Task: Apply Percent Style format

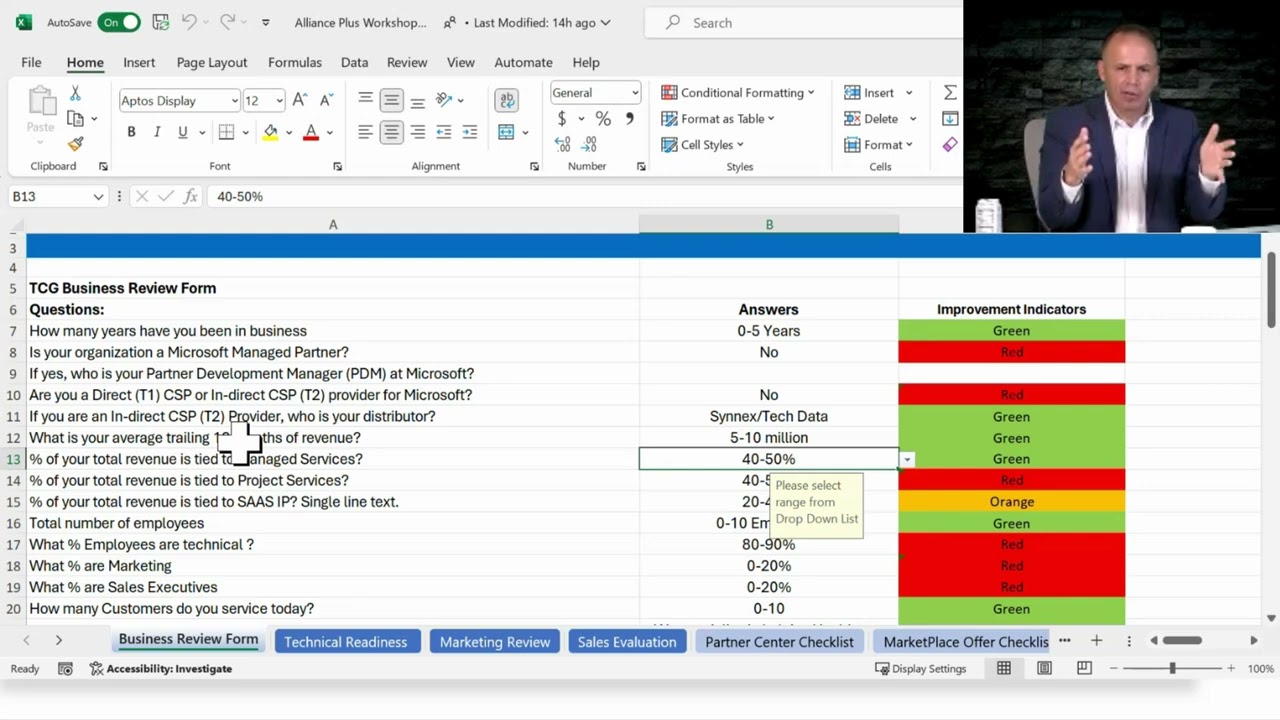Action: [603, 118]
